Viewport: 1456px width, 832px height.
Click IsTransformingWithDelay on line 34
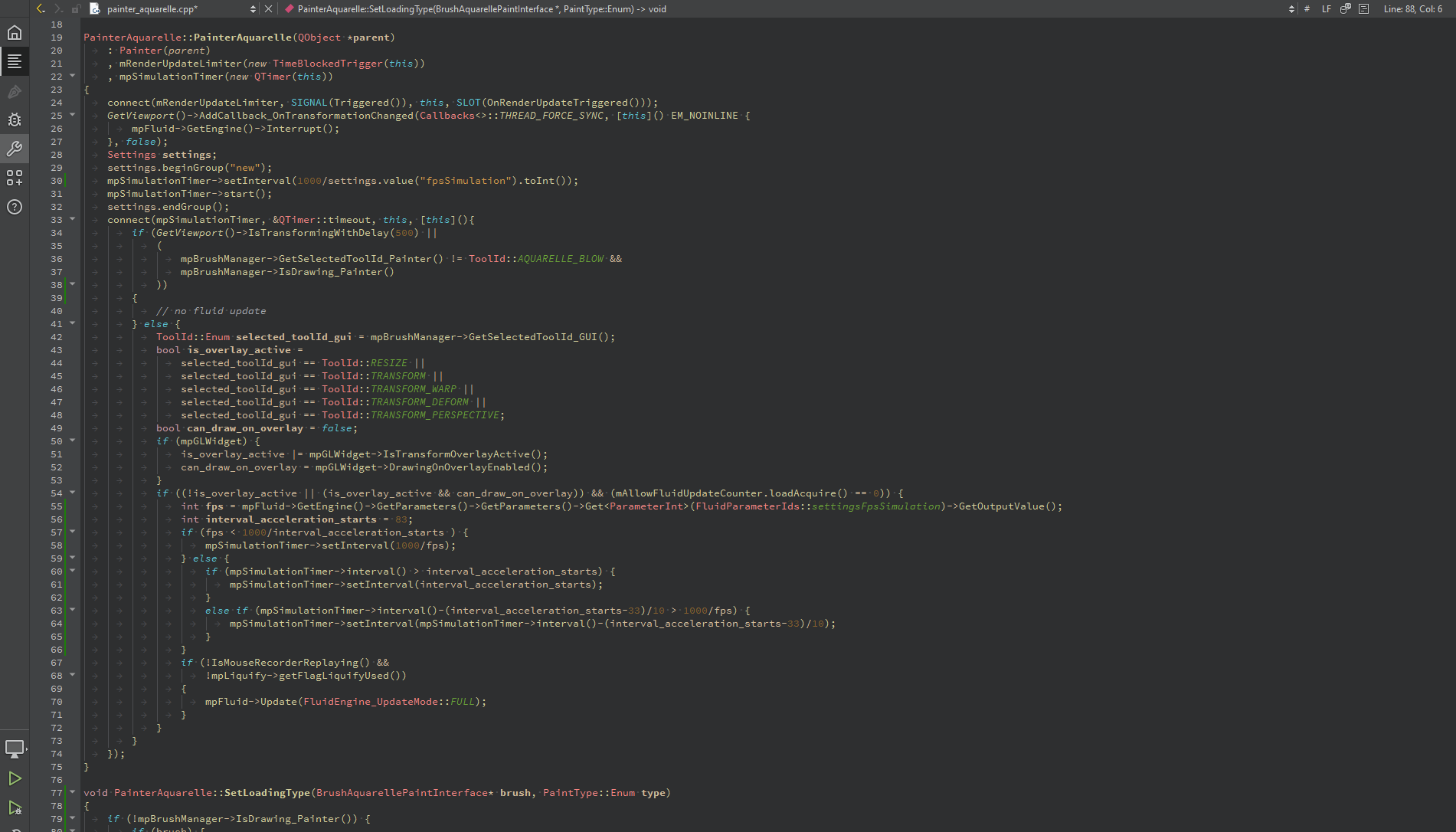(319, 233)
